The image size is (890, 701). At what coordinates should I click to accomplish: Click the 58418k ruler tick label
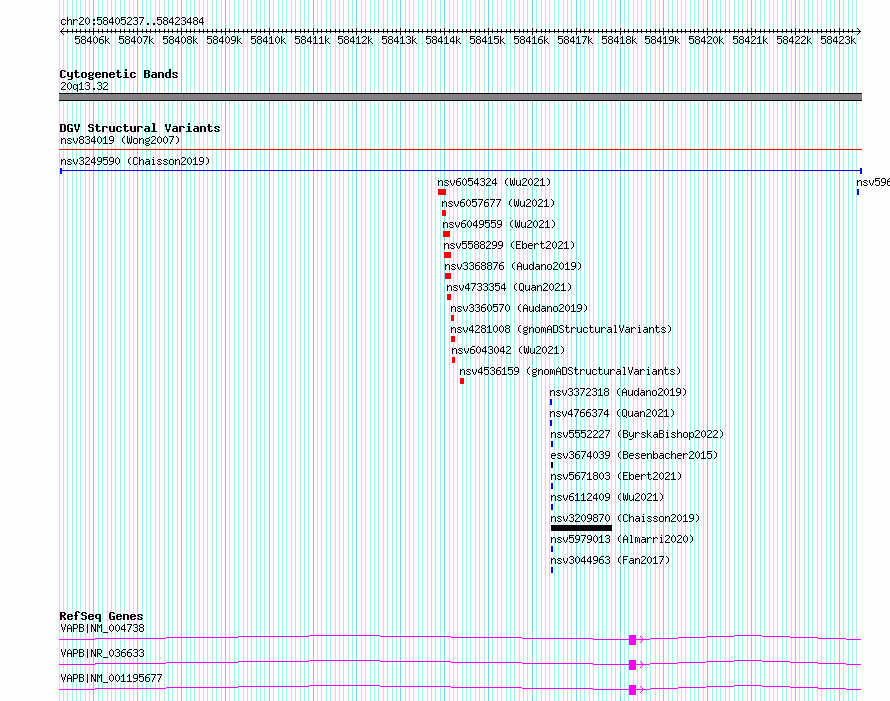pos(619,40)
